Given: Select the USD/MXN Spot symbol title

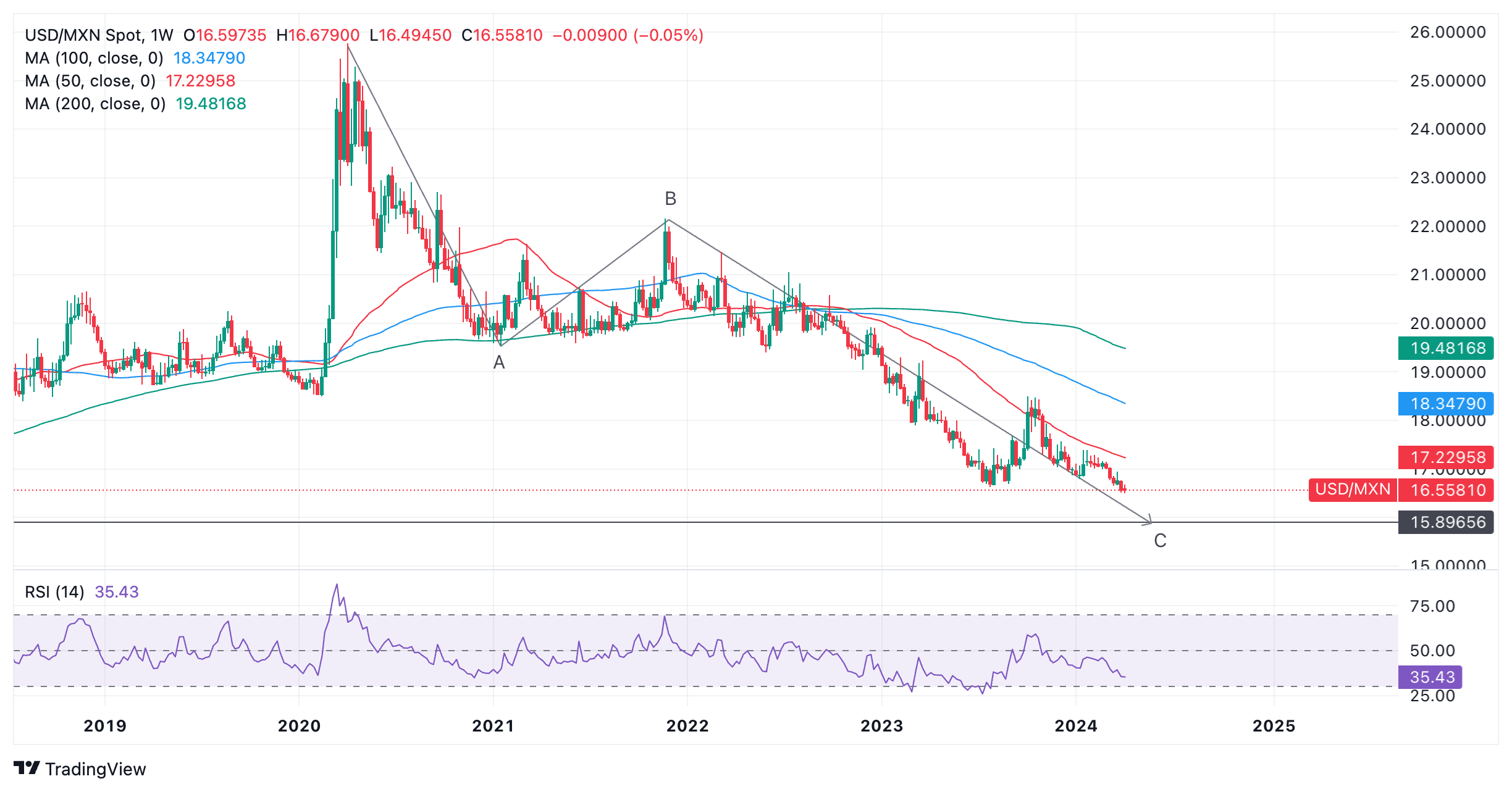Looking at the screenshot, I should [x=84, y=35].
